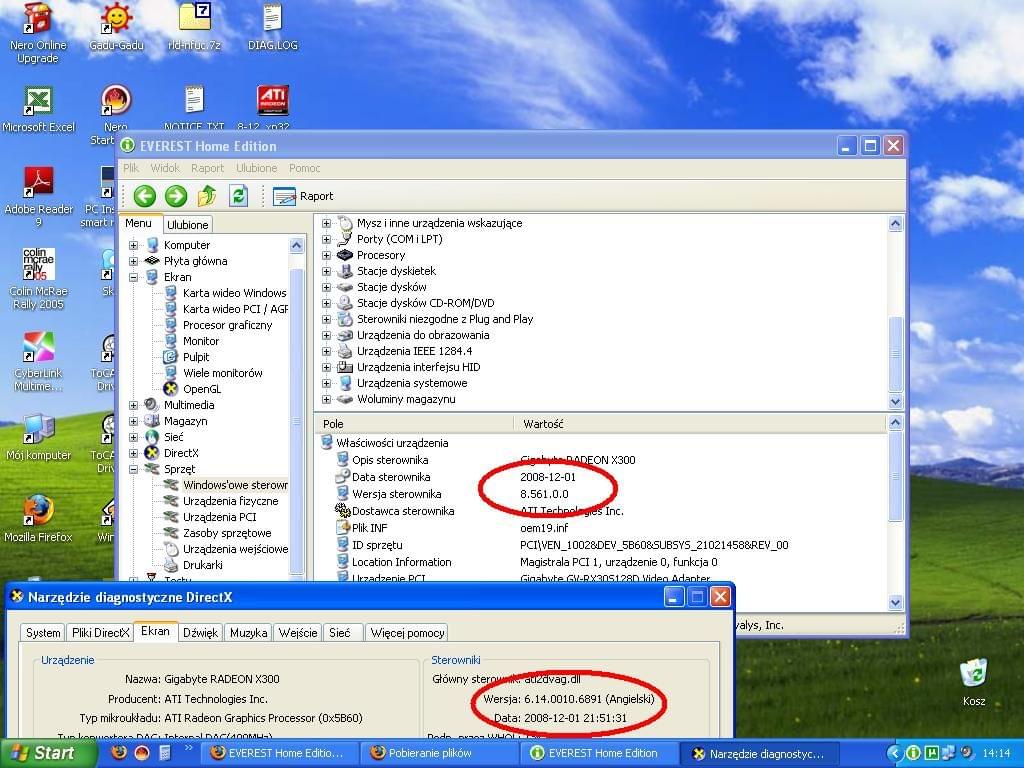Expand Woluminy magazynu category
The width and height of the screenshot is (1024, 768).
click(327, 399)
